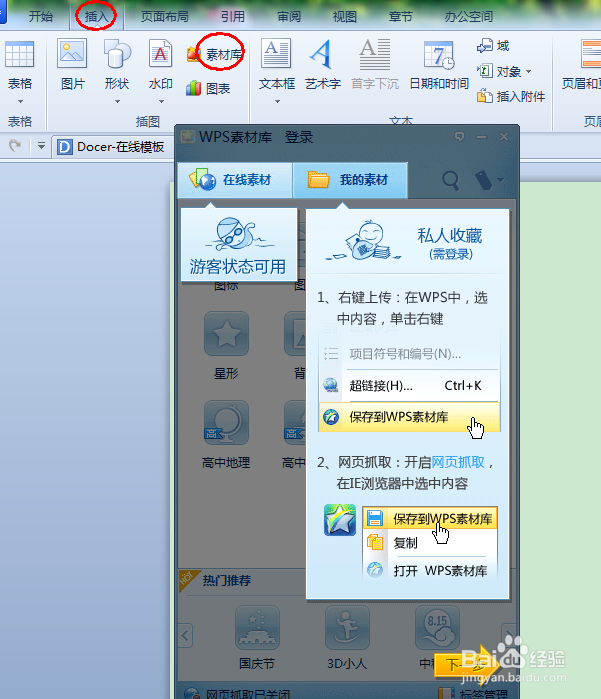Expand the 文本框 dropdown arrow
The image size is (601, 699).
pos(277,102)
